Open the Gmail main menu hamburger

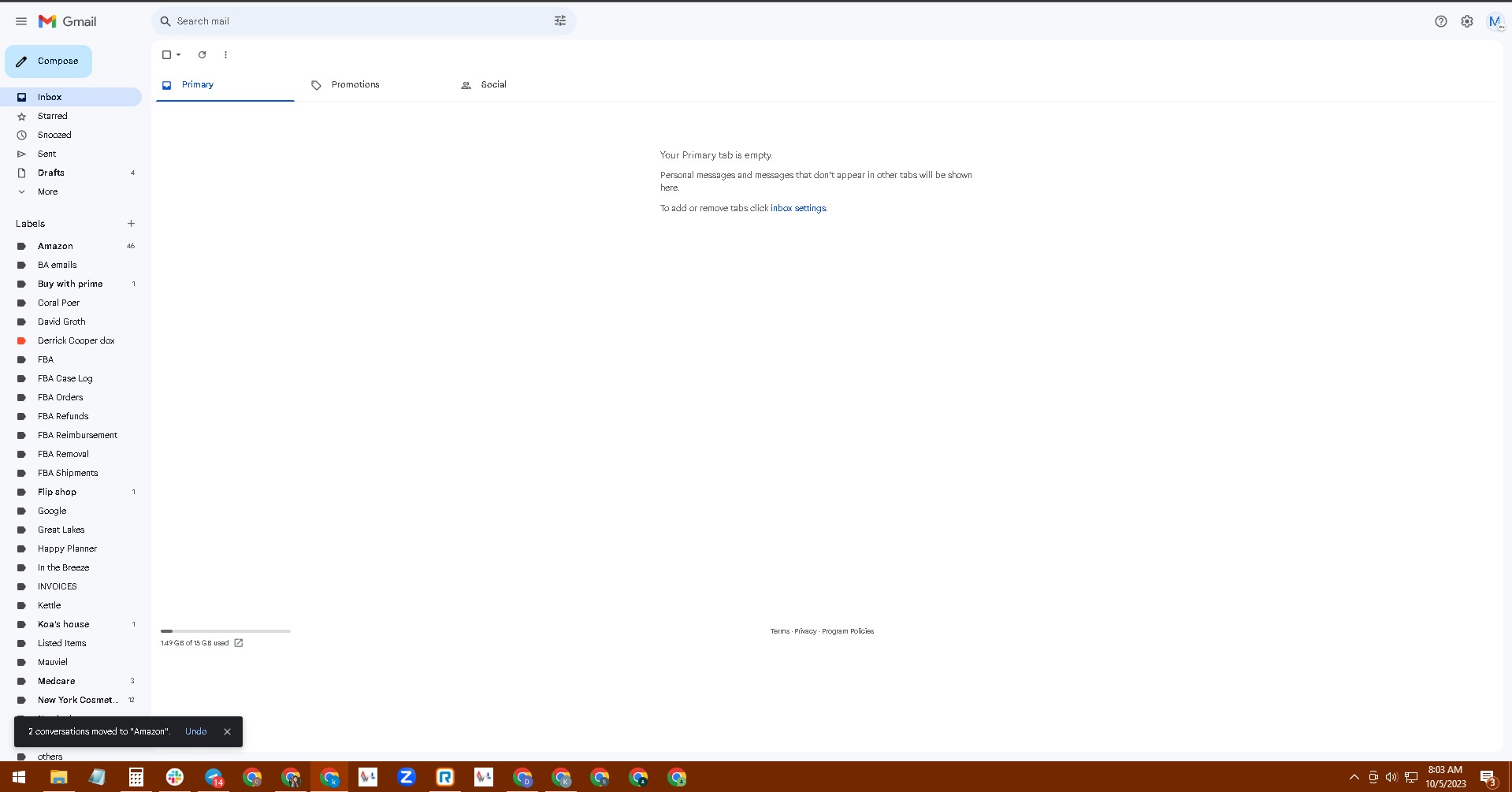[x=21, y=21]
